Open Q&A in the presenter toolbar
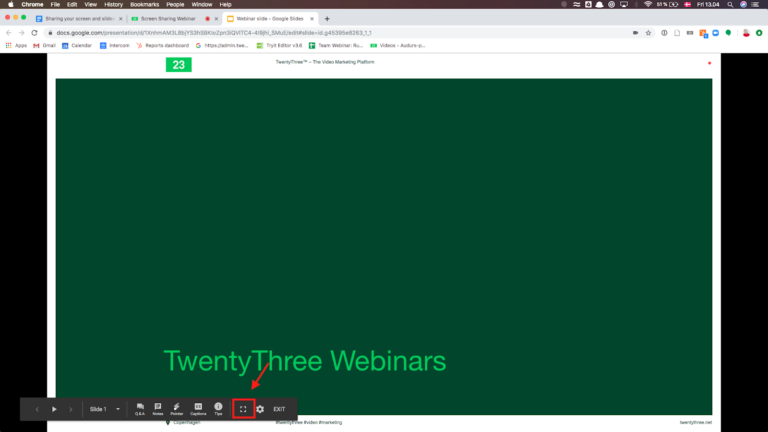The image size is (768, 432). coord(140,409)
